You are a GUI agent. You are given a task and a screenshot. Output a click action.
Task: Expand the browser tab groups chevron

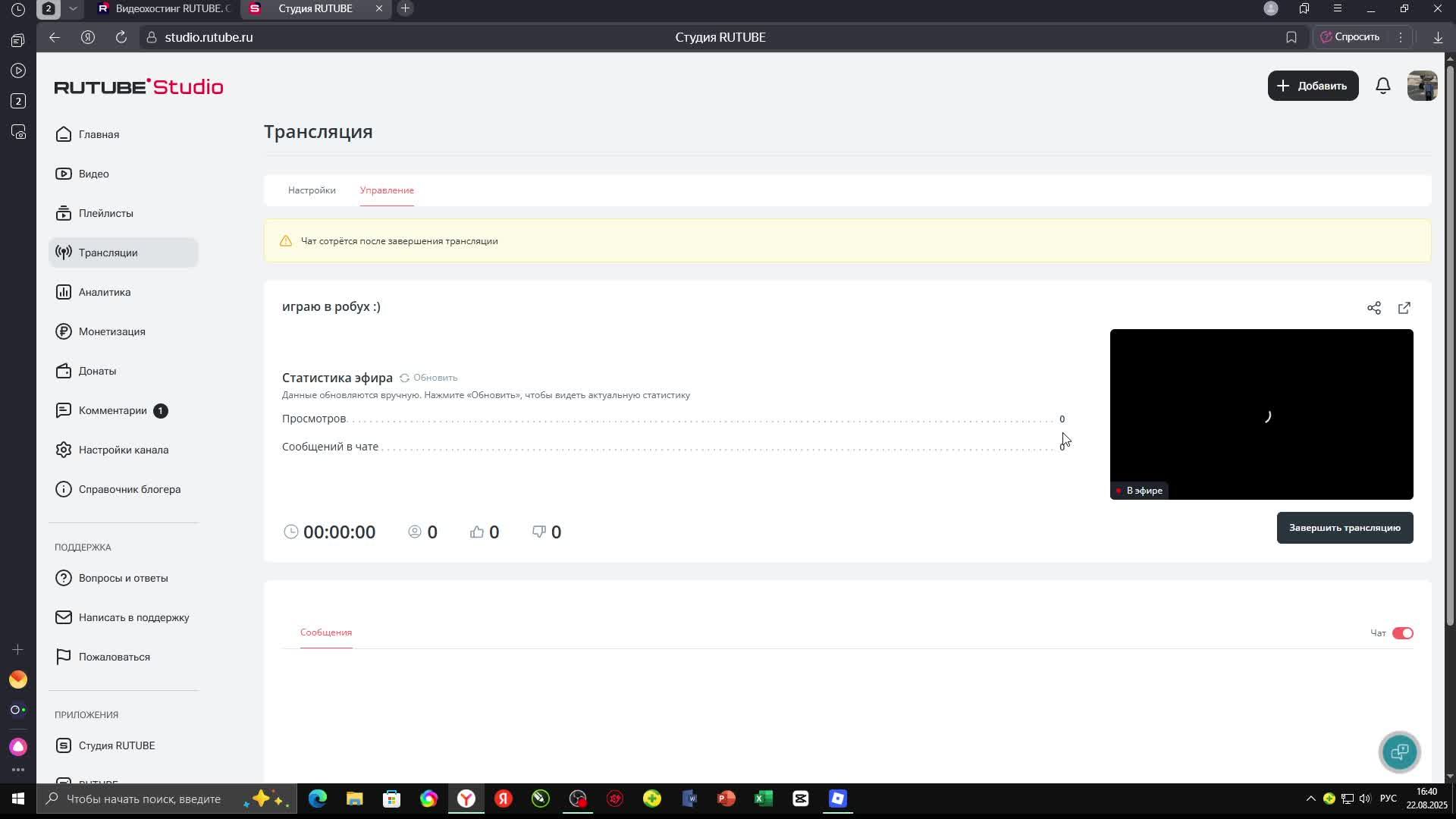tap(73, 8)
